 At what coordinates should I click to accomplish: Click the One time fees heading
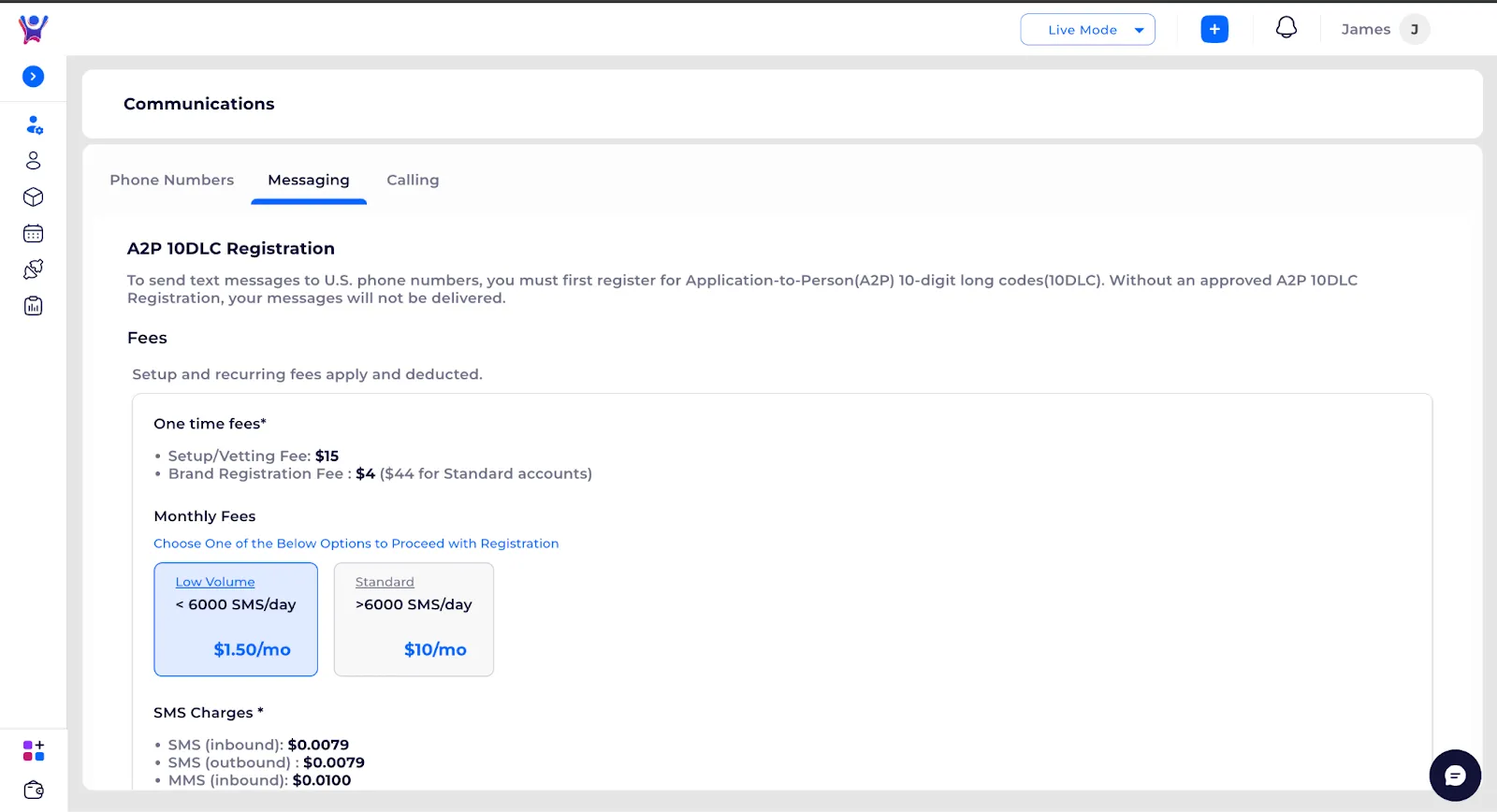tap(211, 424)
